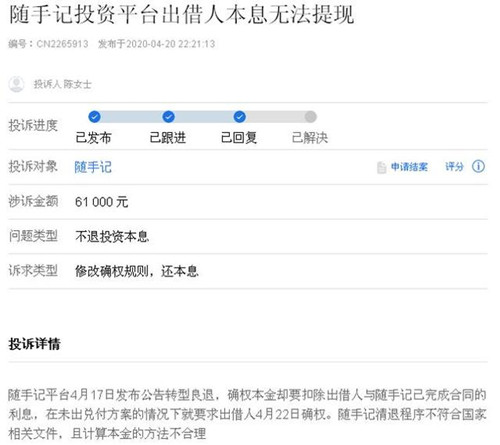Click the 已跟进 checkmark progress step
This screenshot has width=500, height=445.
(x=168, y=117)
